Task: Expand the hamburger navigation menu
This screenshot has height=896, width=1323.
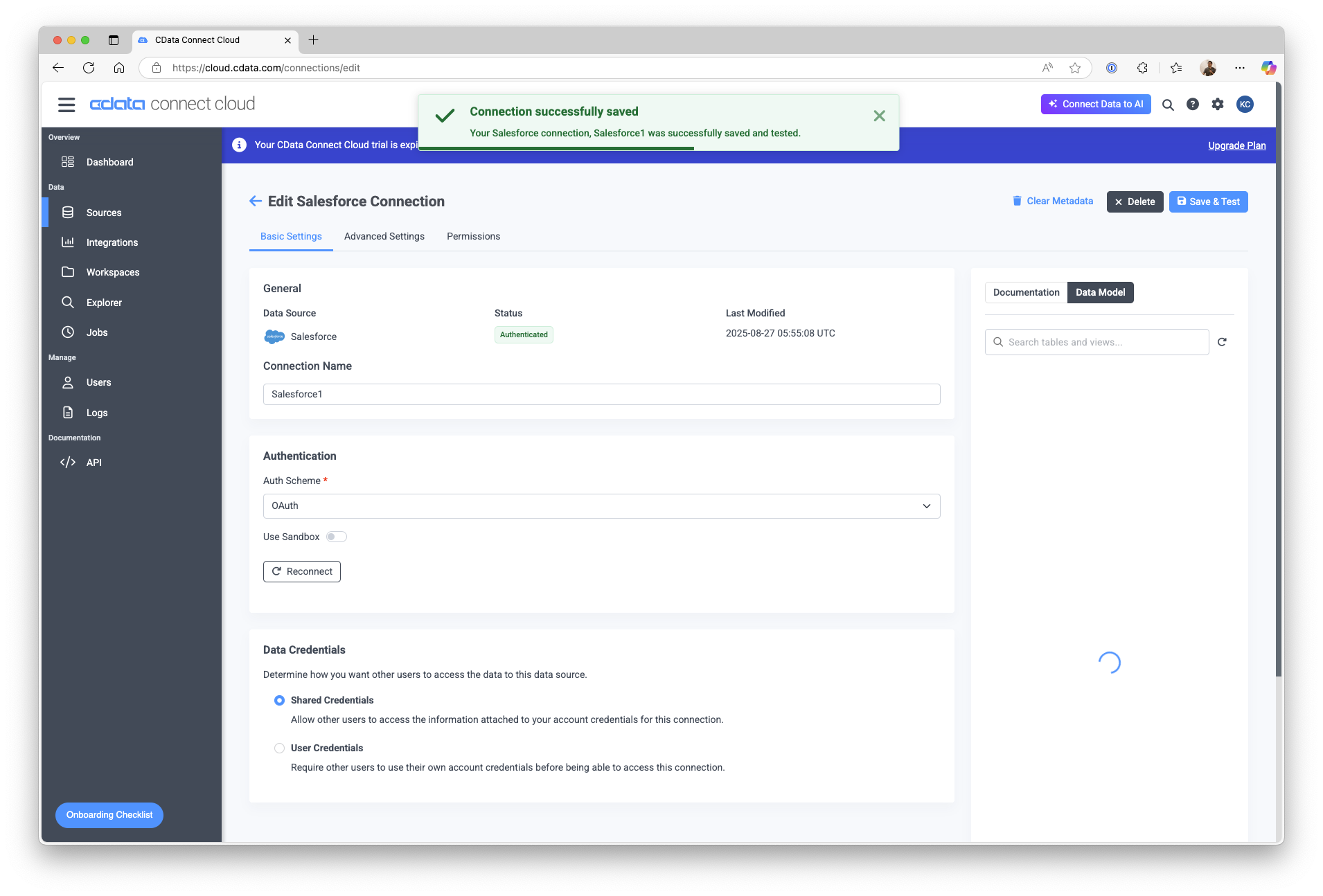Action: coord(66,104)
